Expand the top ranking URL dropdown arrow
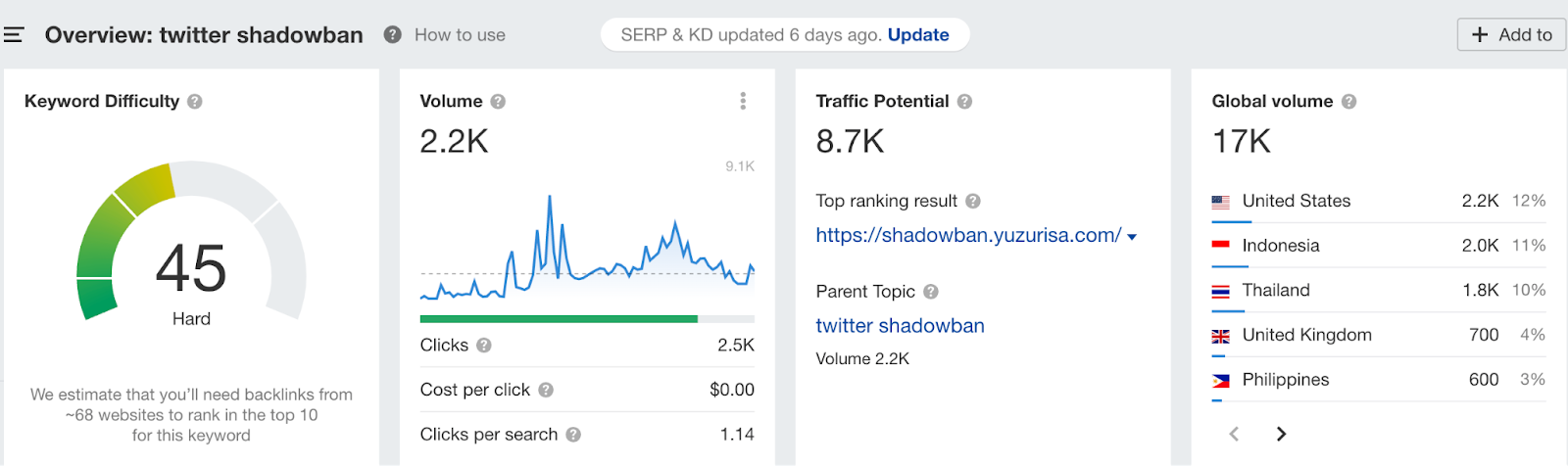 1132,237
